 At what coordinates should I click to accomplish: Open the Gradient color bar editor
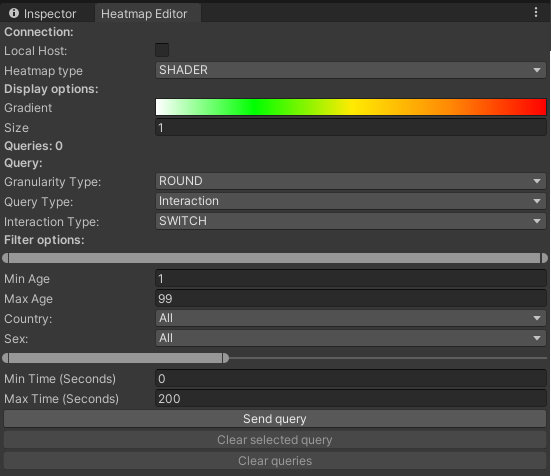(x=351, y=107)
